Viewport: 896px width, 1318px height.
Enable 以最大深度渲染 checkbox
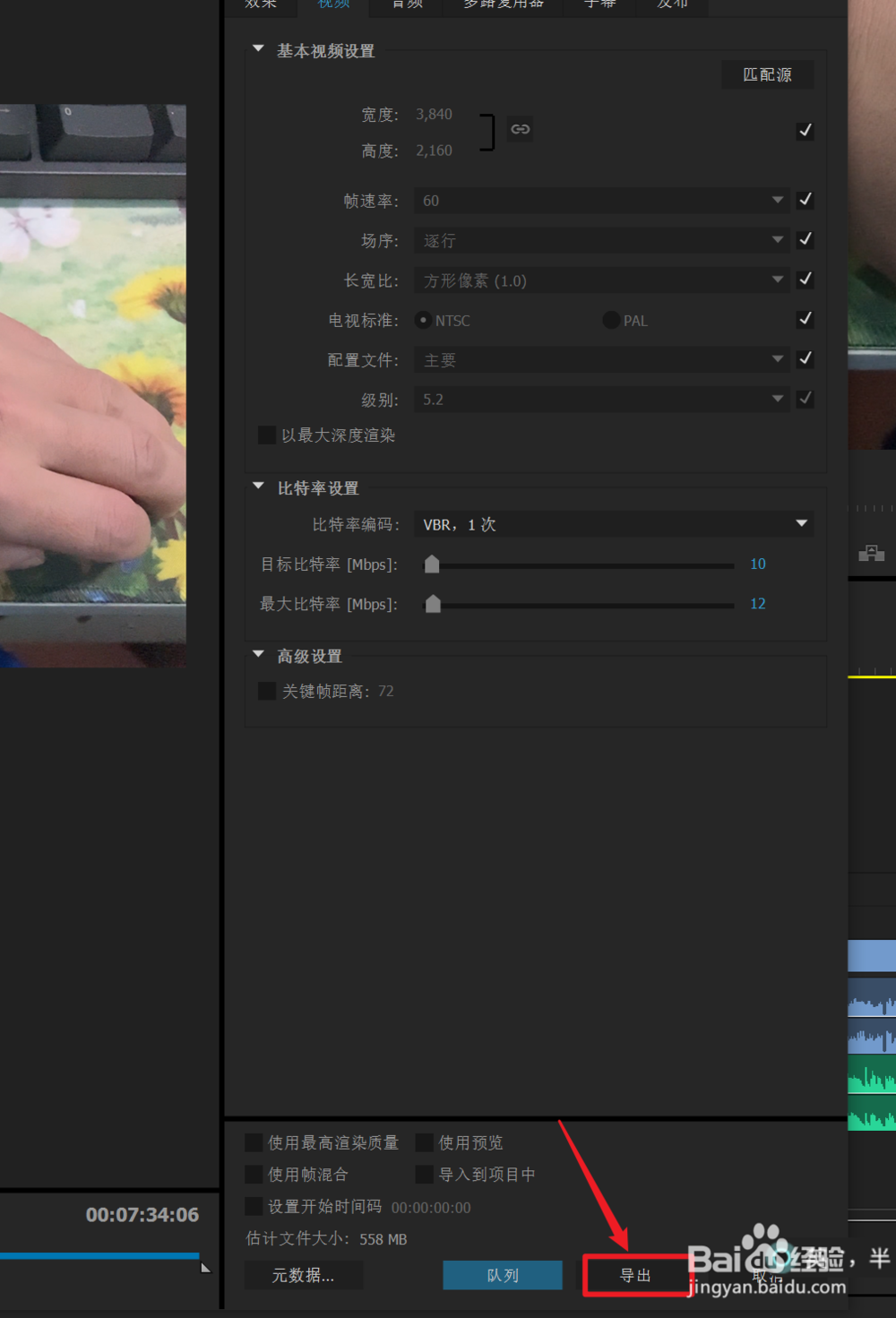tap(266, 435)
